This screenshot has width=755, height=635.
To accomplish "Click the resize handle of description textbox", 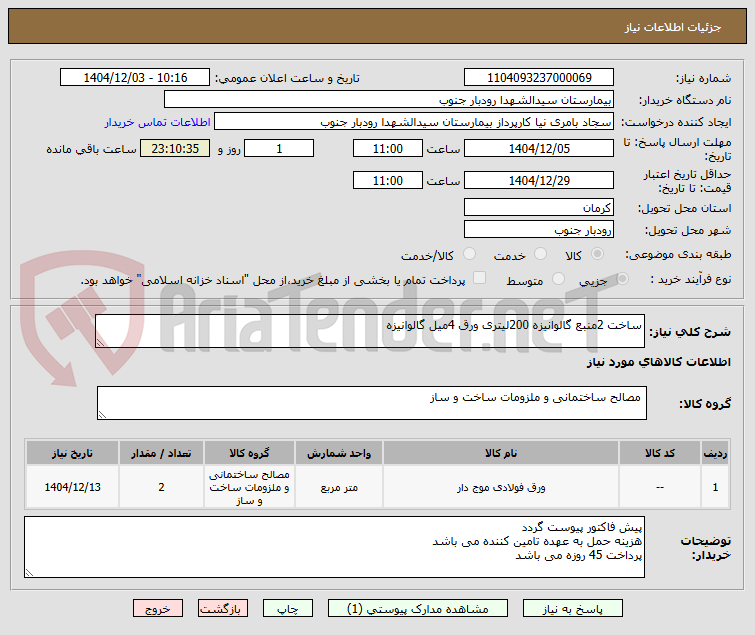I will point(100,343).
